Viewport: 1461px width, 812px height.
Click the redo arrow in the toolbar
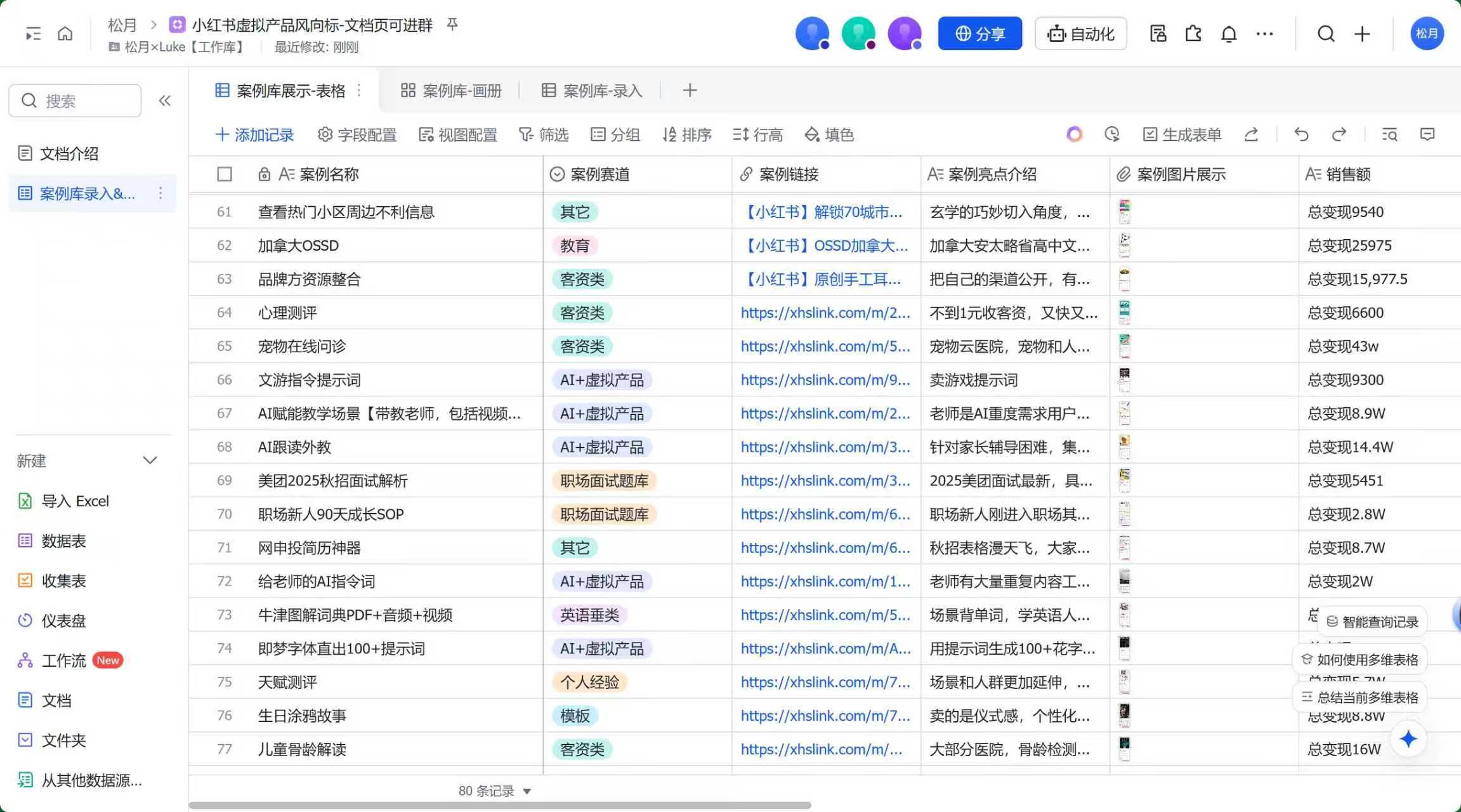1339,134
